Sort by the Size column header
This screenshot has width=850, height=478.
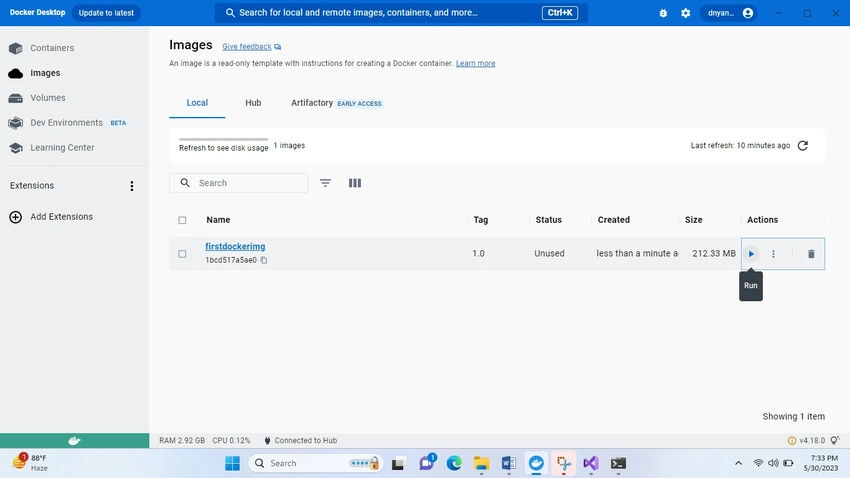pyautogui.click(x=693, y=220)
